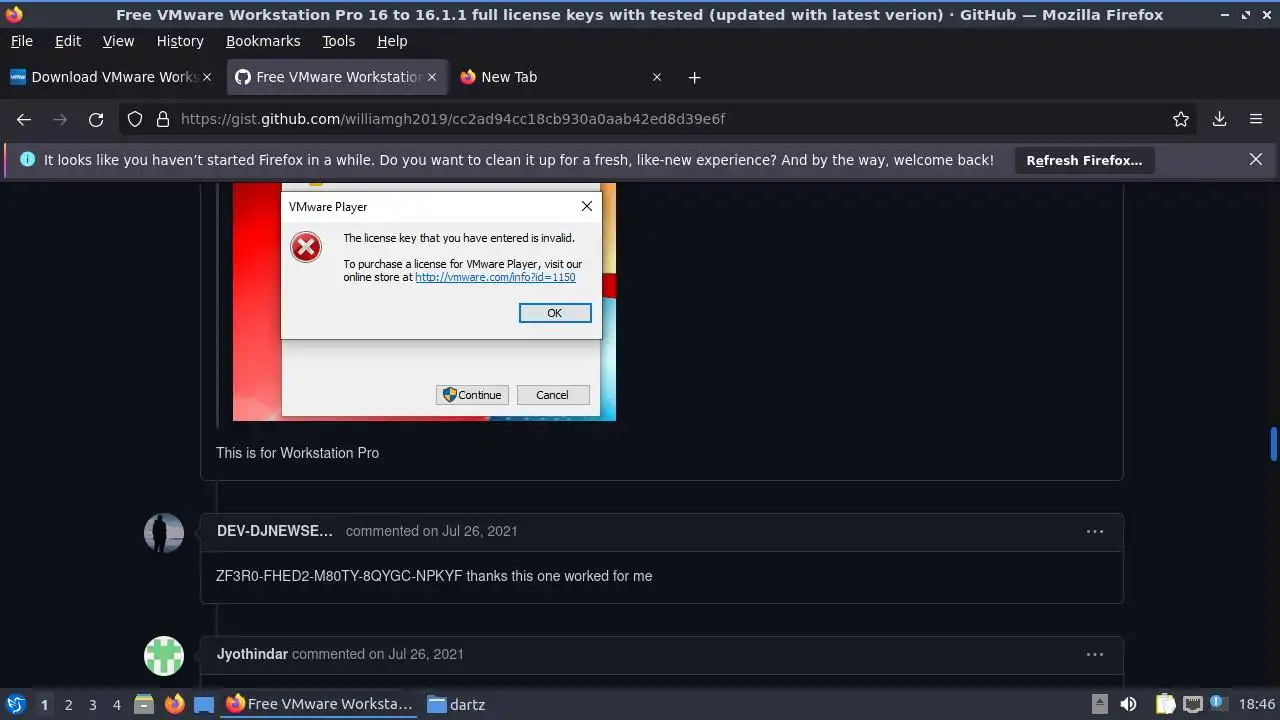Image resolution: width=1280 pixels, height=720 pixels.
Task: Dismiss the refresh Firefox notification bar
Action: pos(1256,159)
